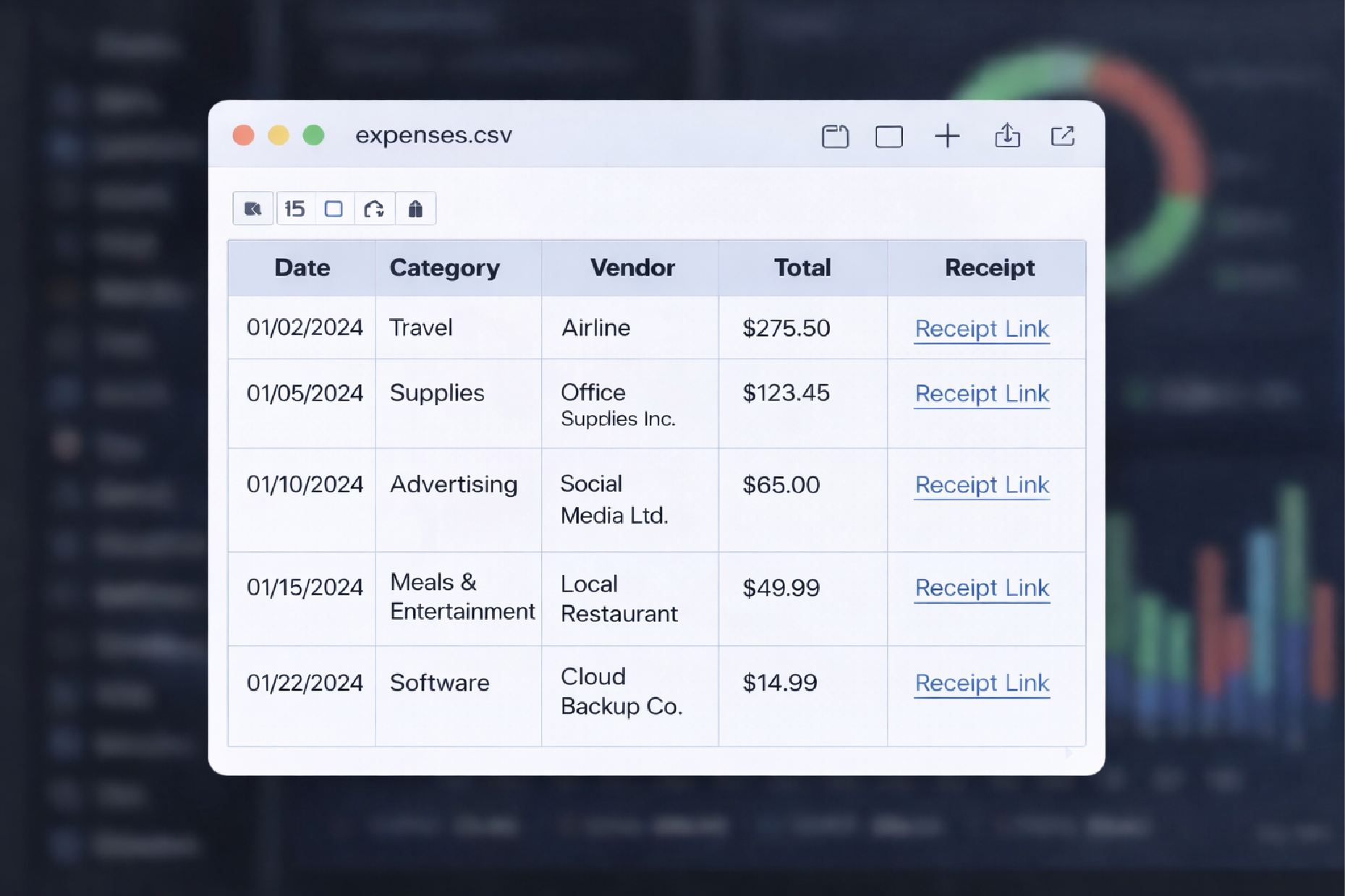Click the back navigation icon in the toolbar
The image size is (1345, 896).
[x=253, y=208]
